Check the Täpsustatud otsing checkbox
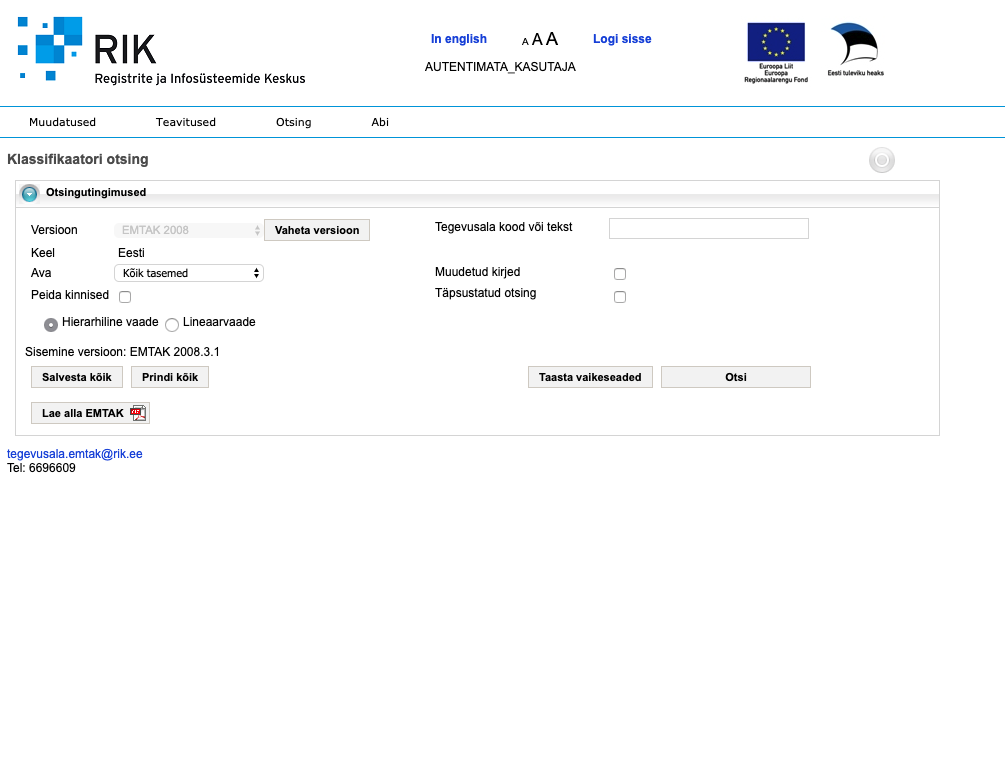The width and height of the screenshot is (1005, 781). point(620,297)
